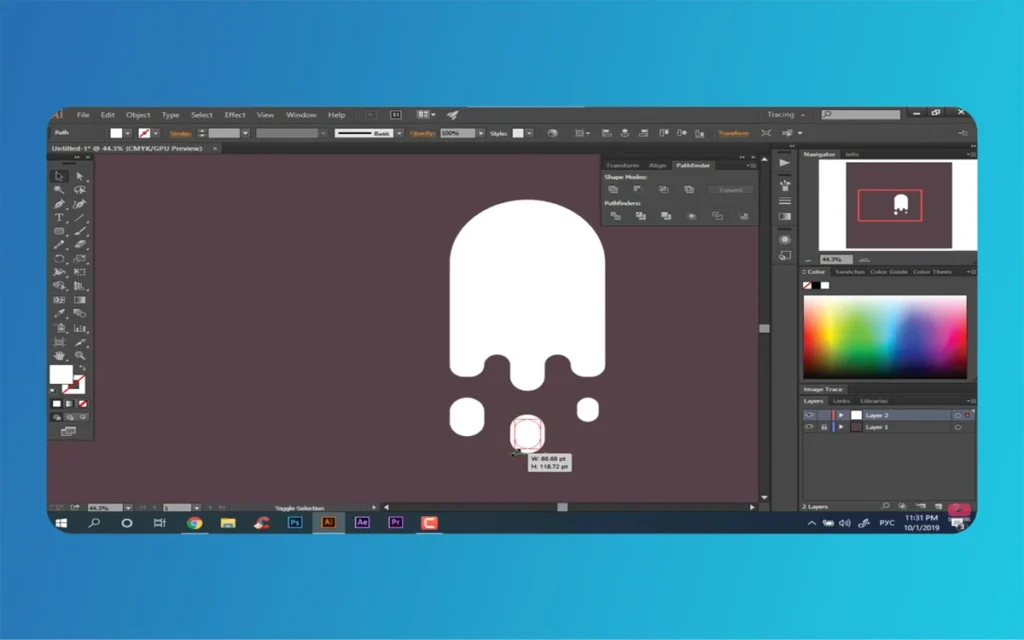The width and height of the screenshot is (1024, 640).
Task: Toggle visibility of Layer 1
Action: click(809, 427)
